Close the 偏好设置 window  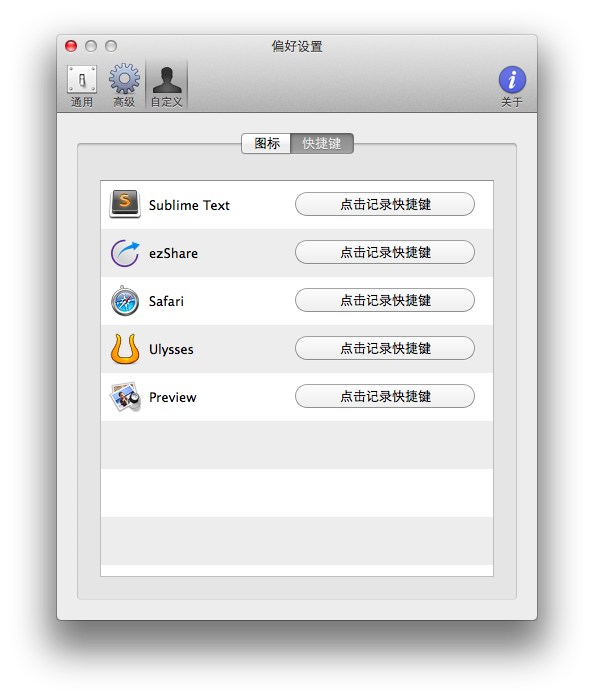point(71,46)
